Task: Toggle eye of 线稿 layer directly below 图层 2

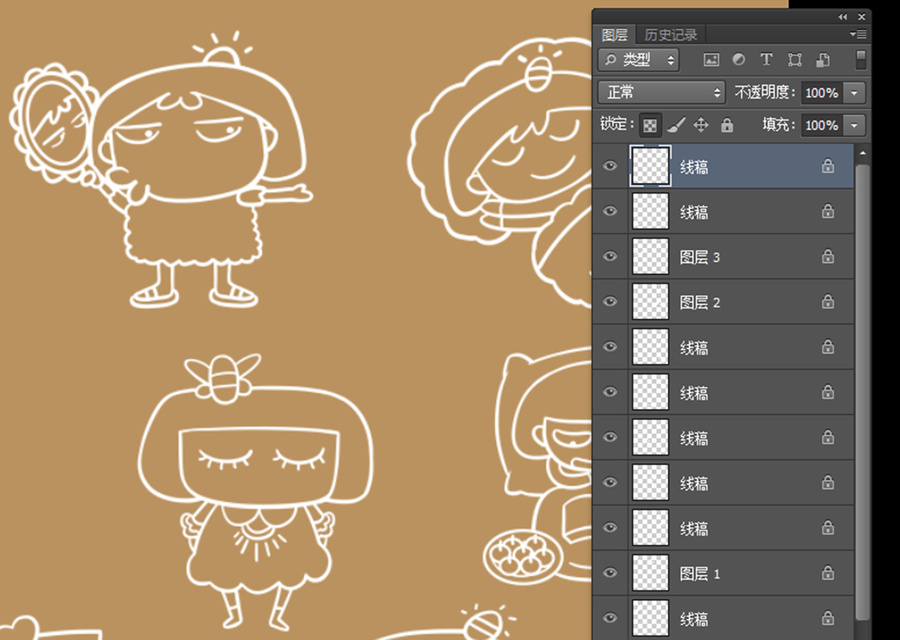Action: (x=610, y=347)
